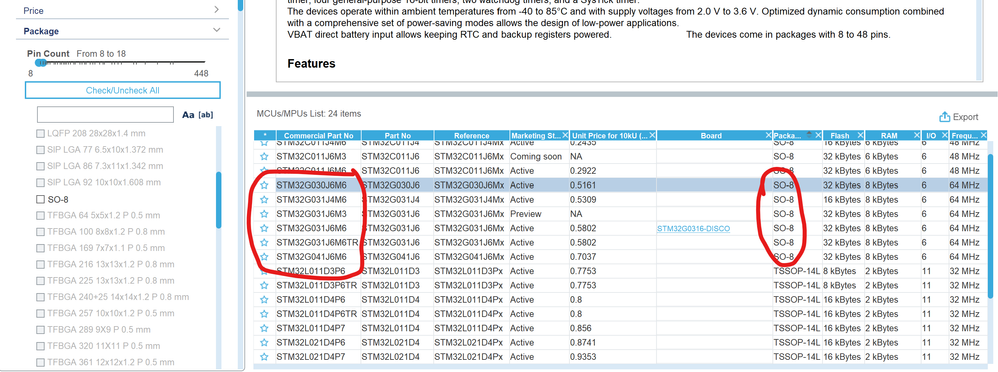Favorite the STM32L021D4P7 row

tap(264, 357)
